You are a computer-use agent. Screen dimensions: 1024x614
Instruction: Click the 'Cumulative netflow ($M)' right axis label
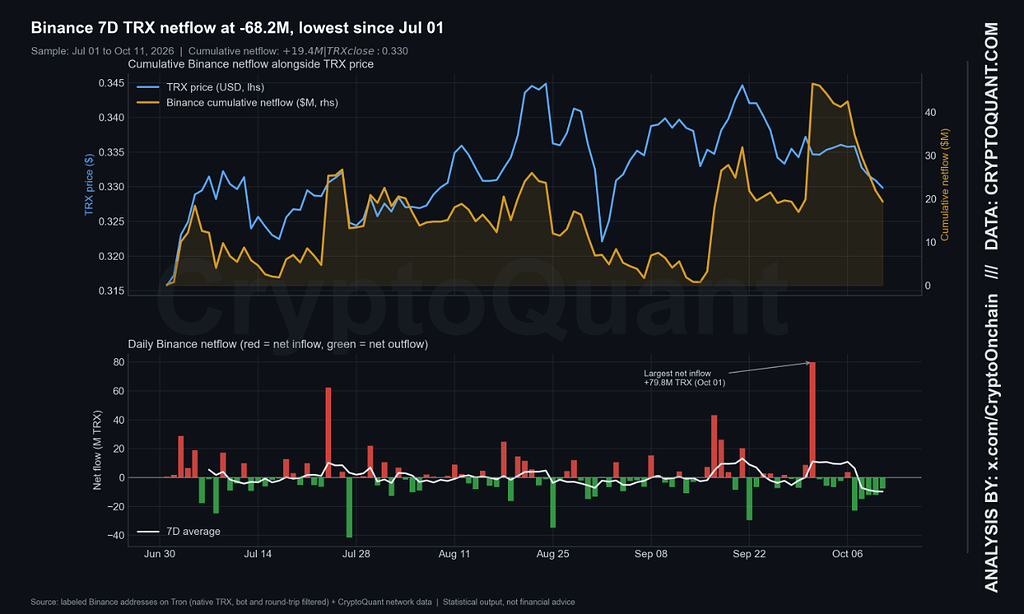(x=944, y=185)
